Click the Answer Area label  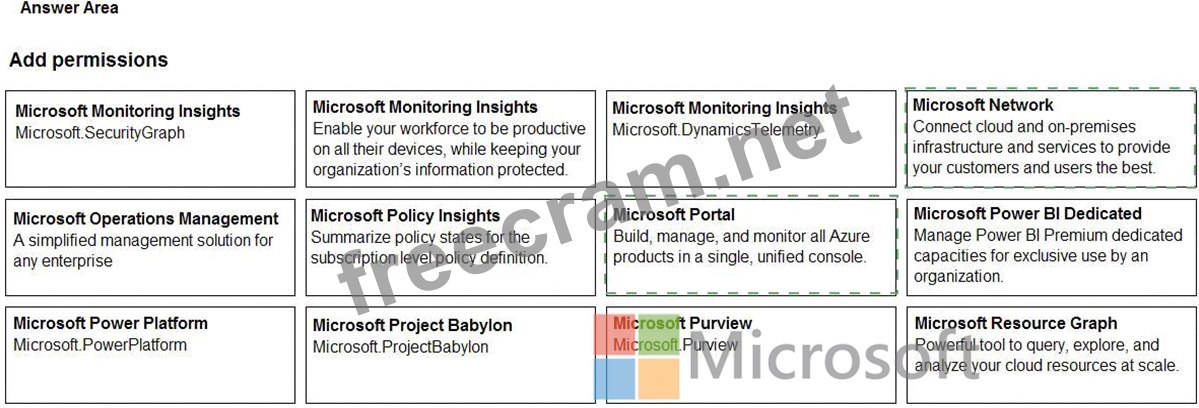pos(69,8)
